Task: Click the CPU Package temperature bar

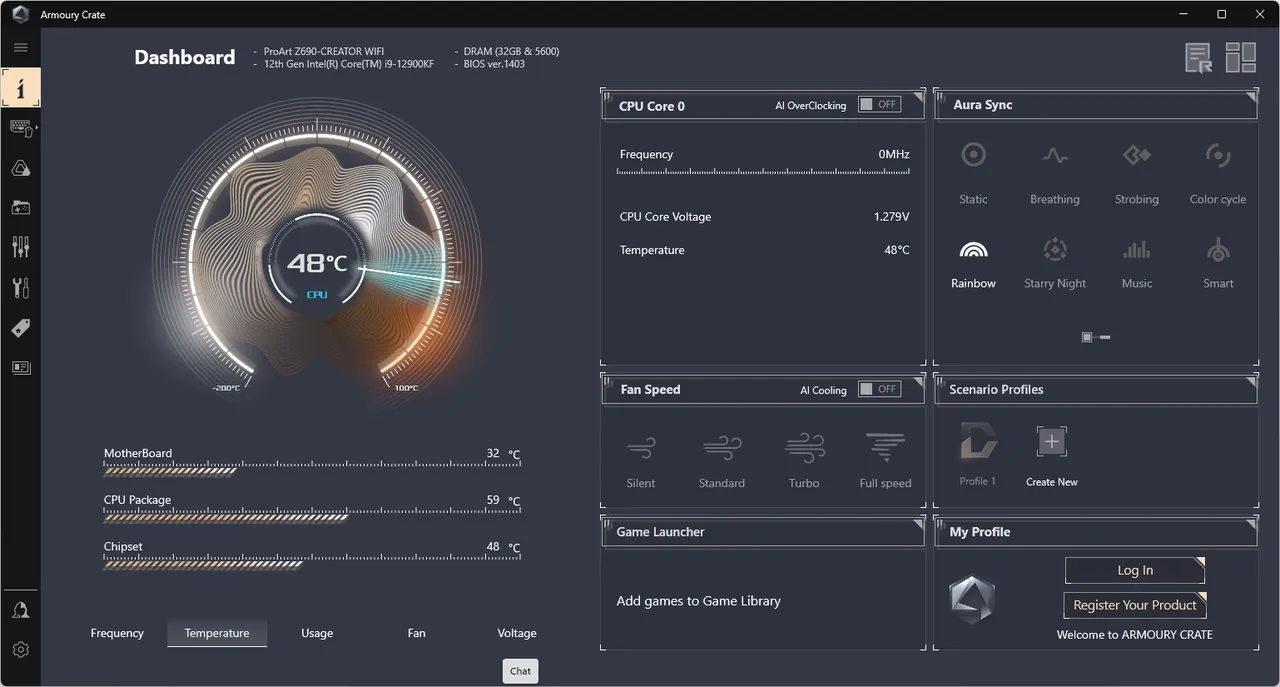Action: tap(312, 515)
